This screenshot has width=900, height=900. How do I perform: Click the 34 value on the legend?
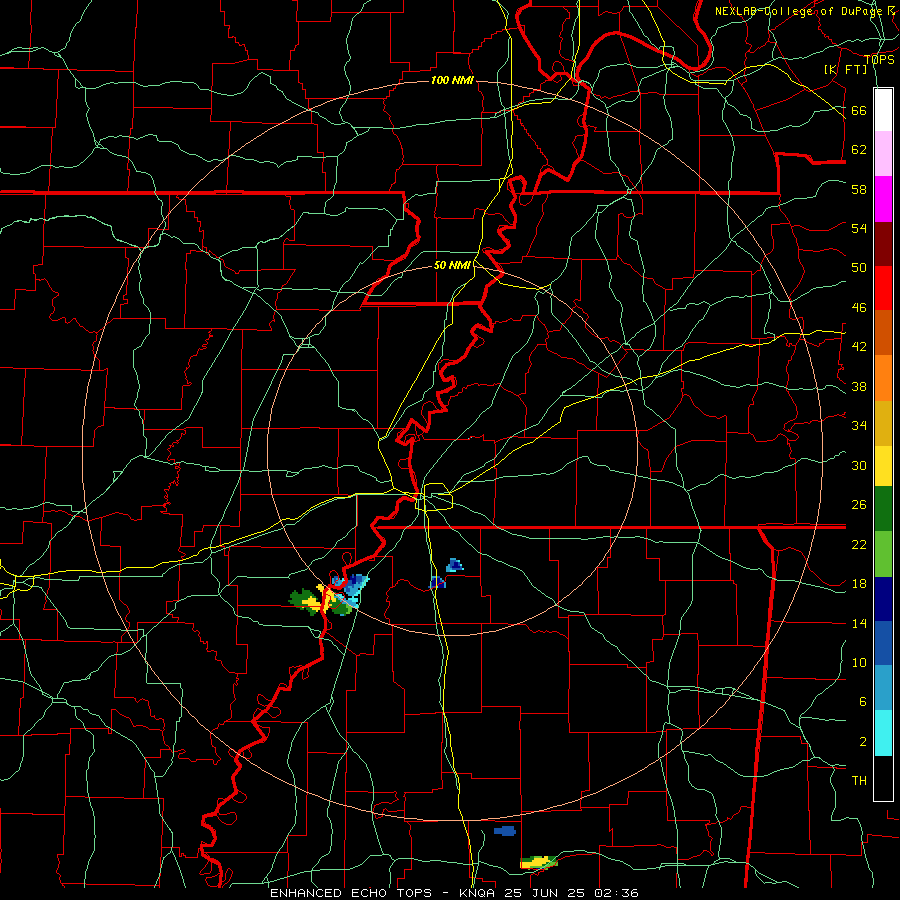tap(859, 426)
